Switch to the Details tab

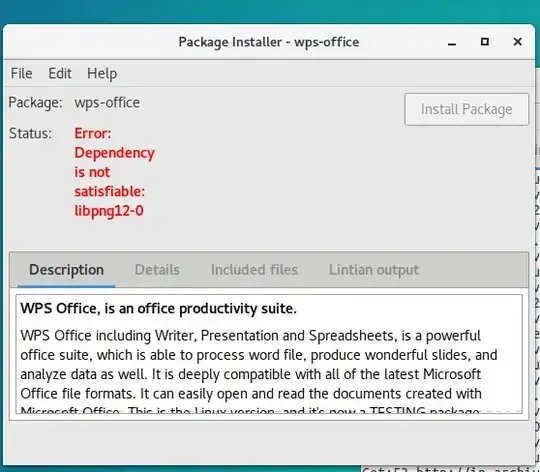157,270
